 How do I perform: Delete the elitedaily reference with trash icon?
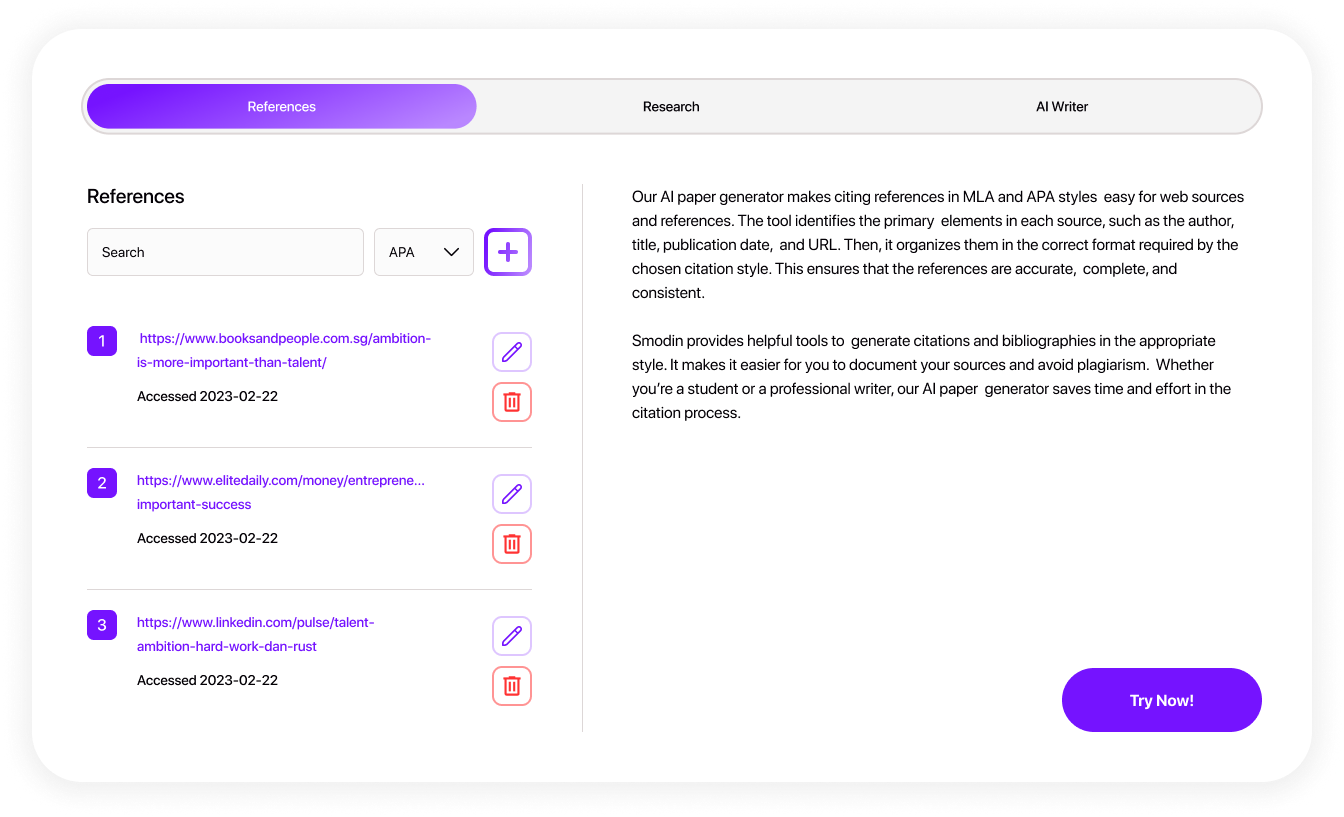coord(511,544)
